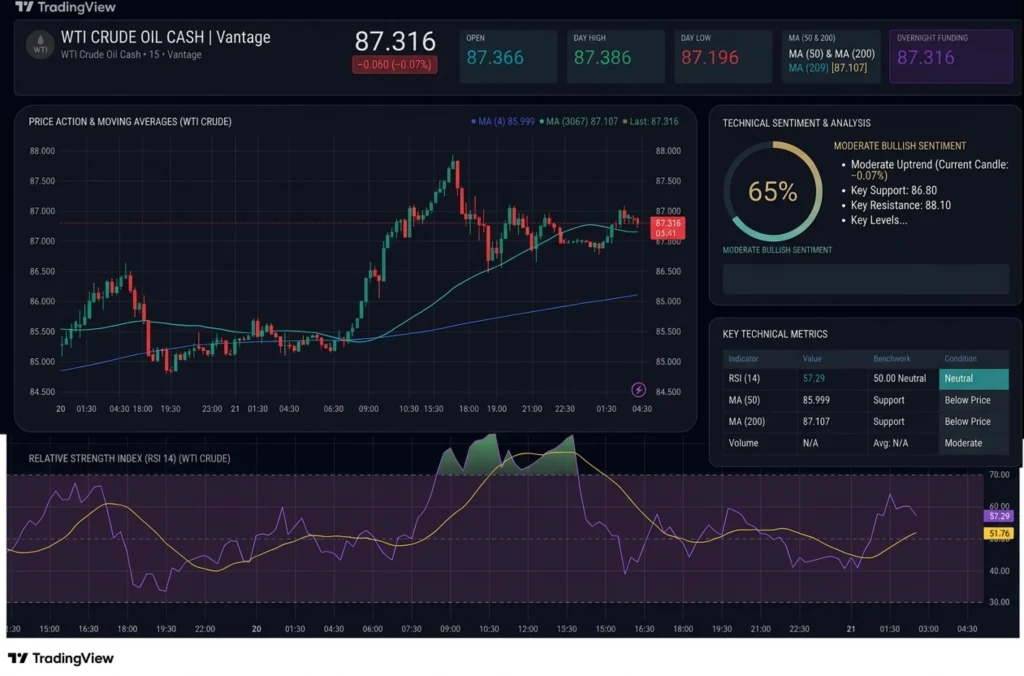Image resolution: width=1024 pixels, height=676 pixels.
Task: Select the Day Low 87.196 card
Action: pos(723,56)
